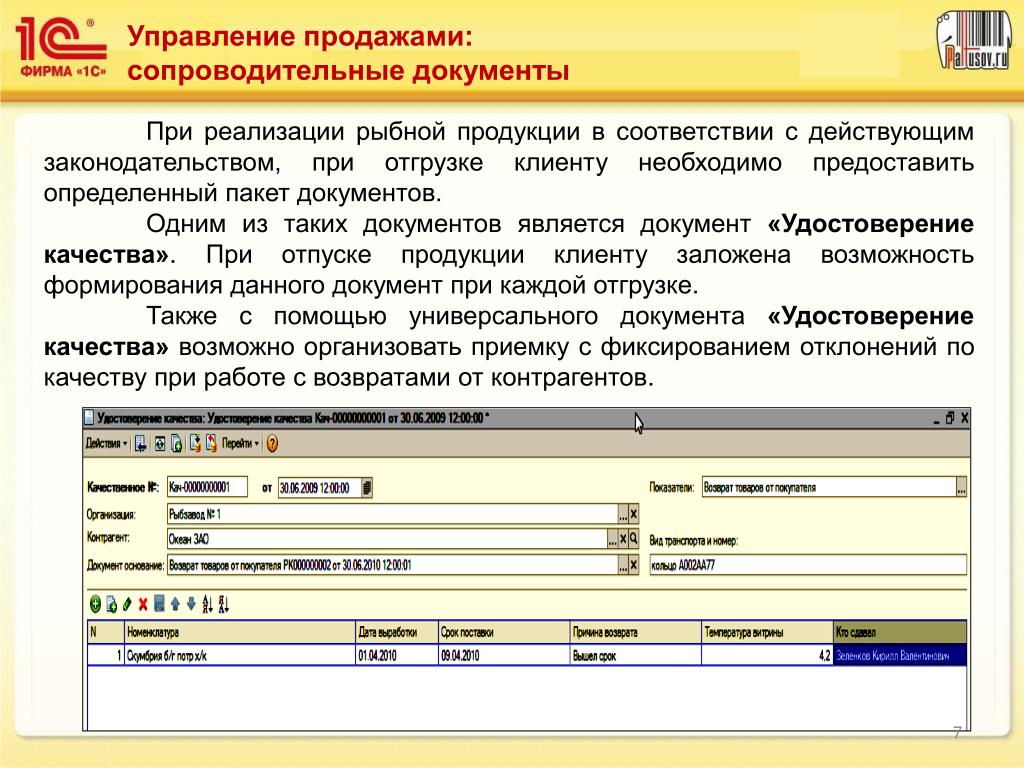1024x768 pixels.
Task: Click the Показатели field
Action: [x=829, y=487]
